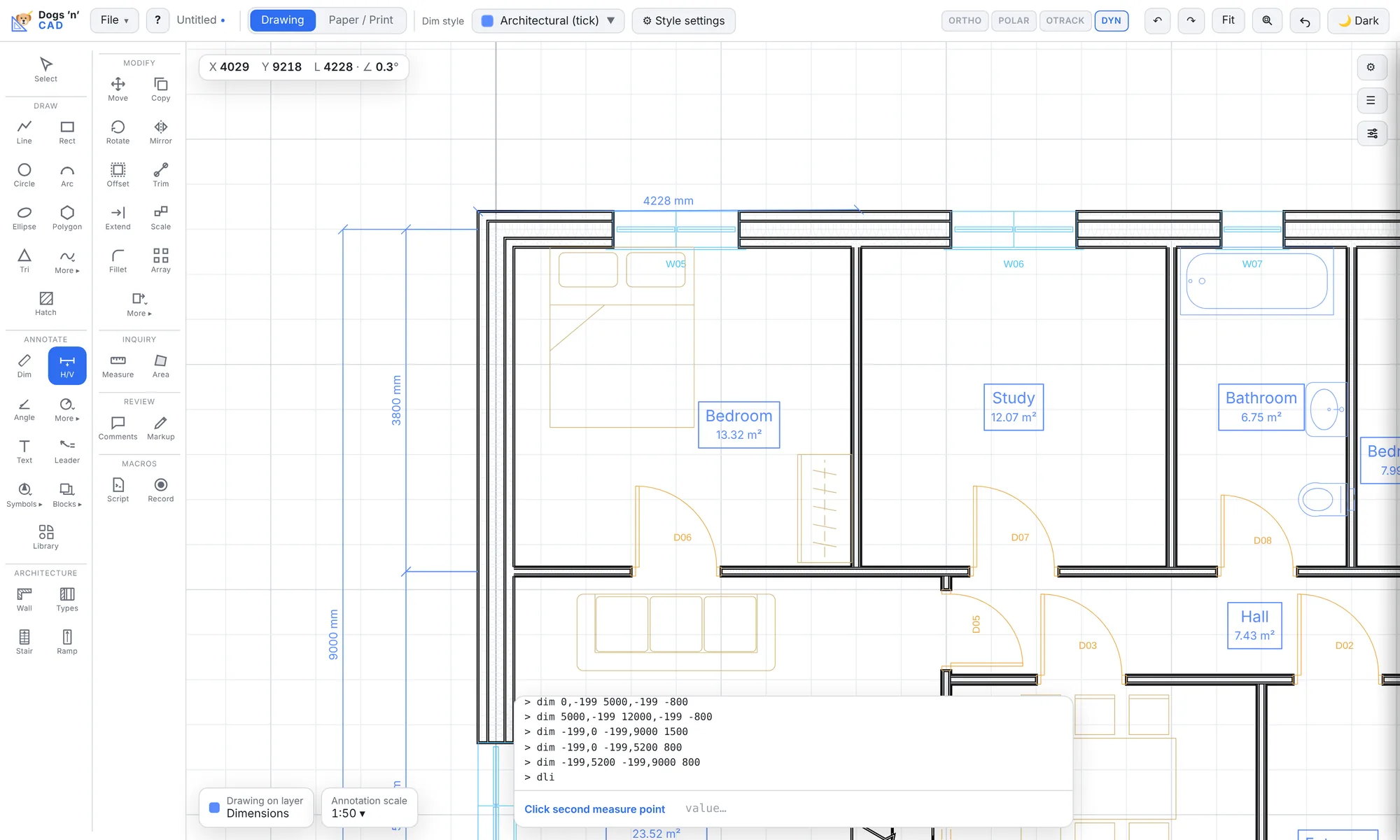Select the Leader annotation tool
The height and width of the screenshot is (840, 1400).
pyautogui.click(x=67, y=451)
